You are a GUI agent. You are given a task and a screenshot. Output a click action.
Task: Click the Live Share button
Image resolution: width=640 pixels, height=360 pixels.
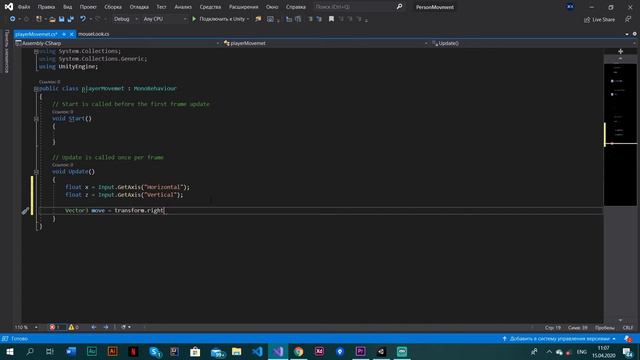[x=599, y=20]
